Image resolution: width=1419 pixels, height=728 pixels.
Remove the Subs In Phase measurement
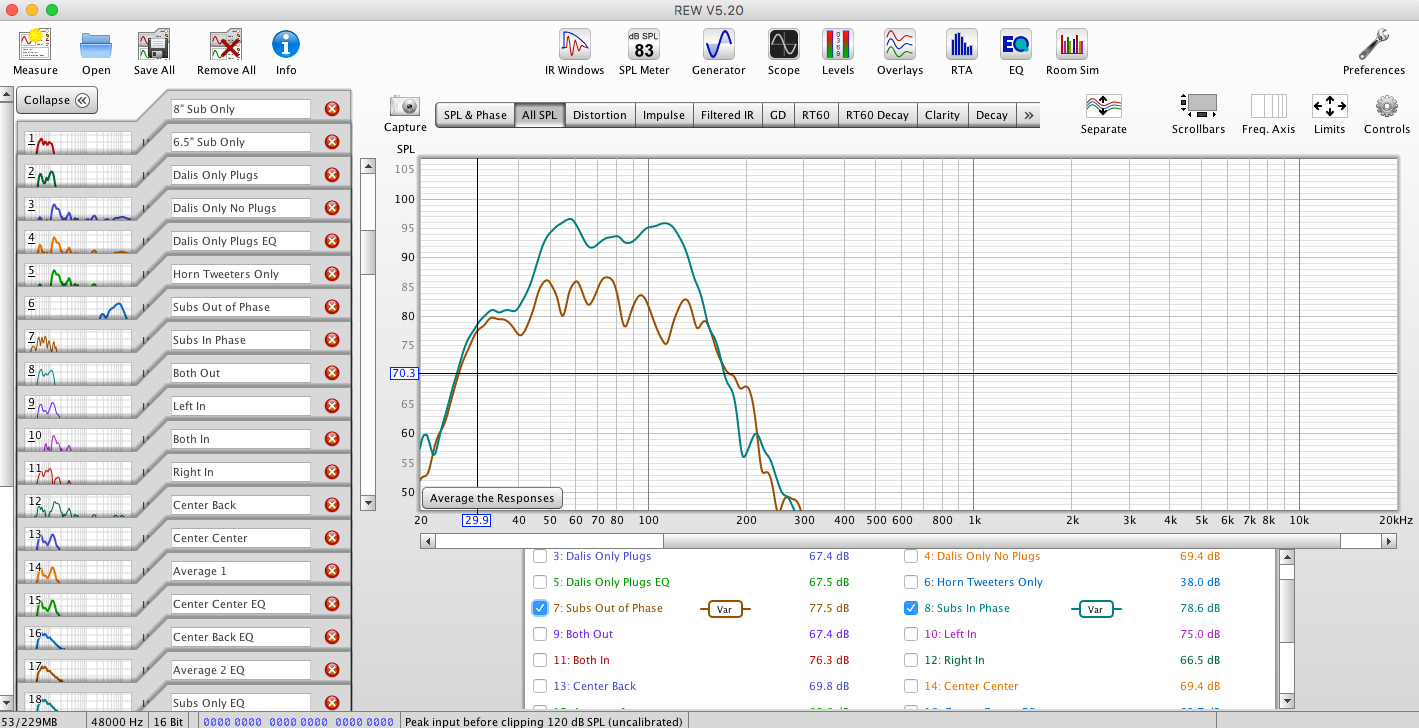tap(332, 340)
